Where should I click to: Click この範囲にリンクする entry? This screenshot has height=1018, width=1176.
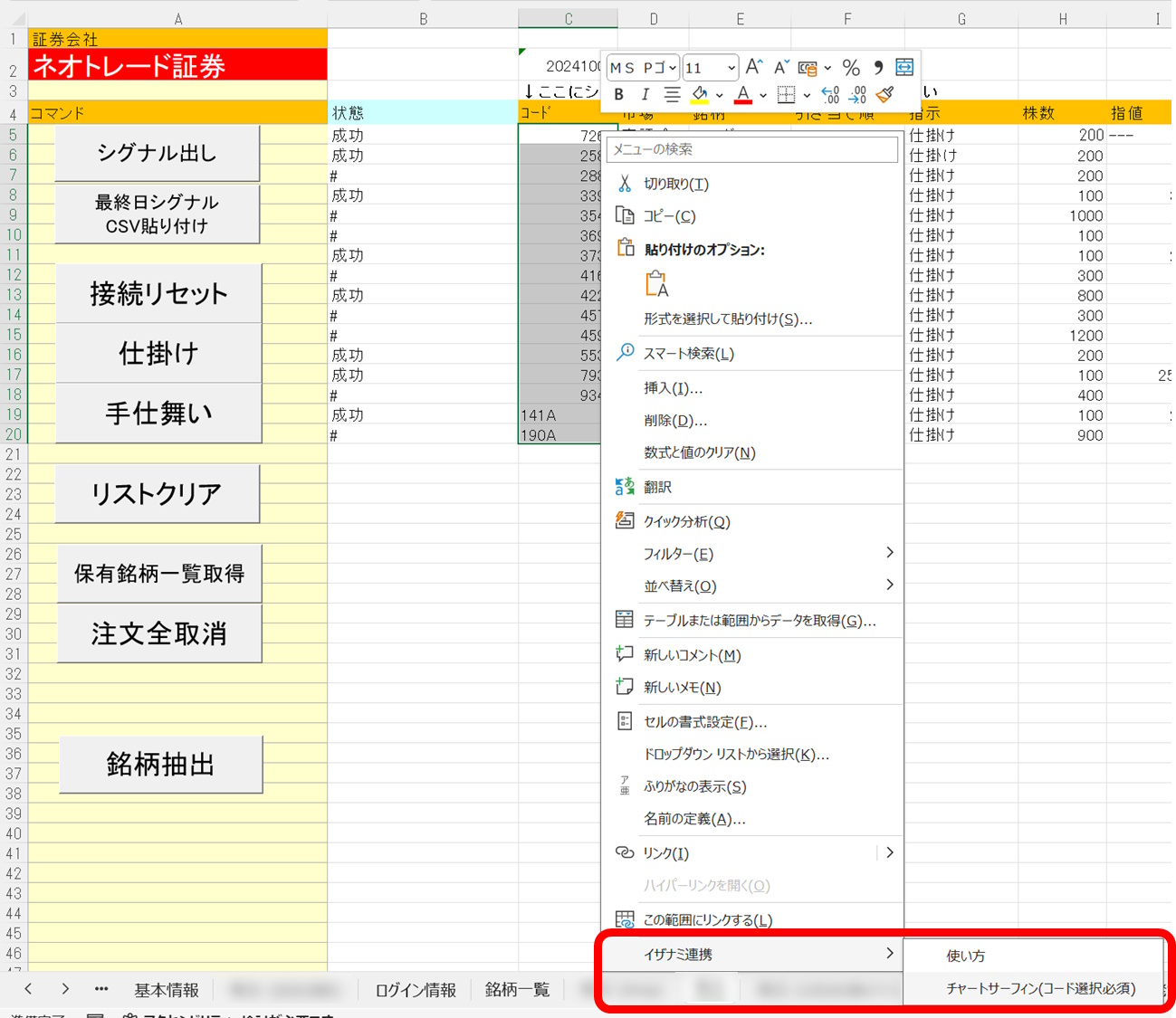click(x=752, y=920)
